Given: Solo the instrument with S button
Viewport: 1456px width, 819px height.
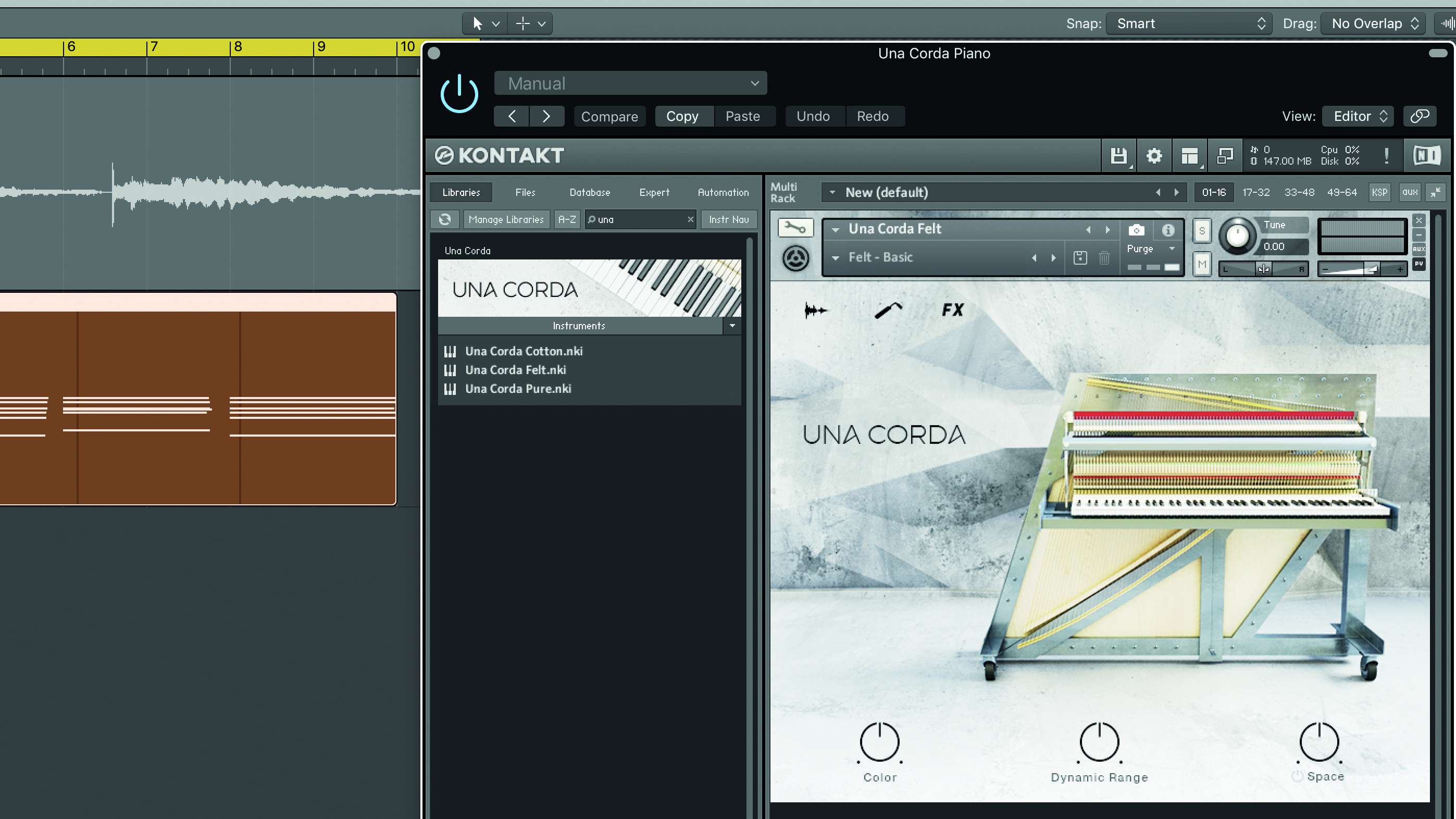Looking at the screenshot, I should [1202, 231].
